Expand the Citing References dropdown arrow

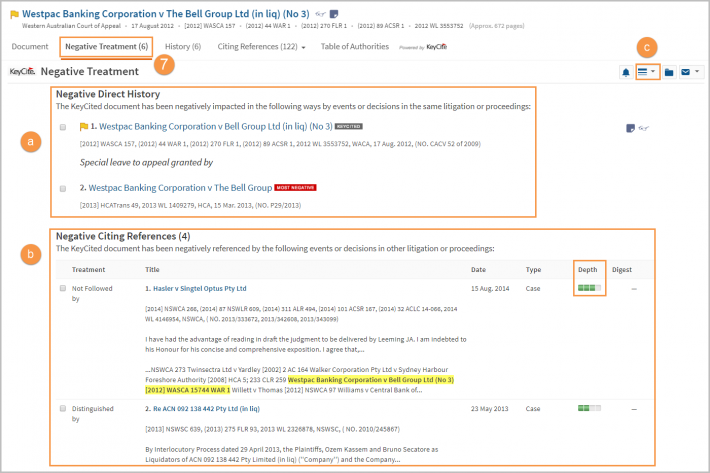click(303, 48)
